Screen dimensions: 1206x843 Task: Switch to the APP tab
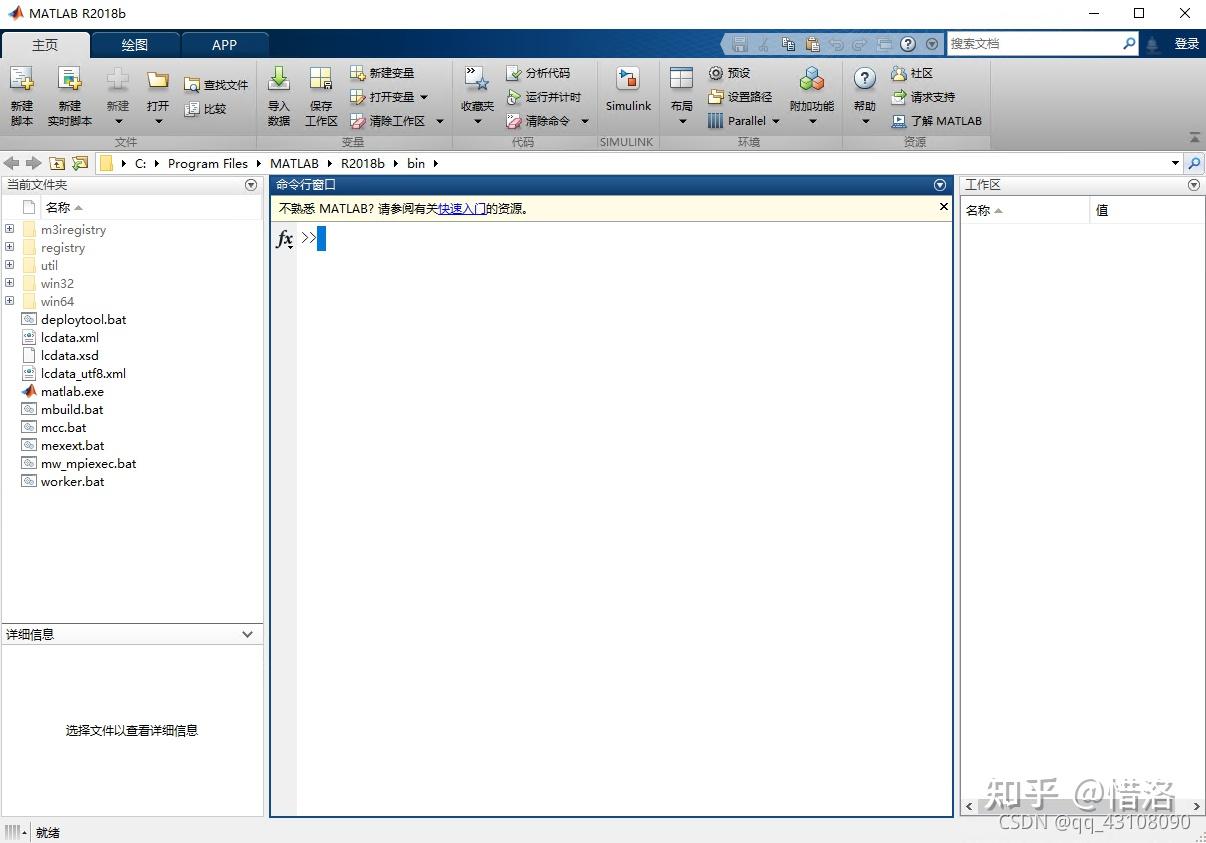(224, 44)
